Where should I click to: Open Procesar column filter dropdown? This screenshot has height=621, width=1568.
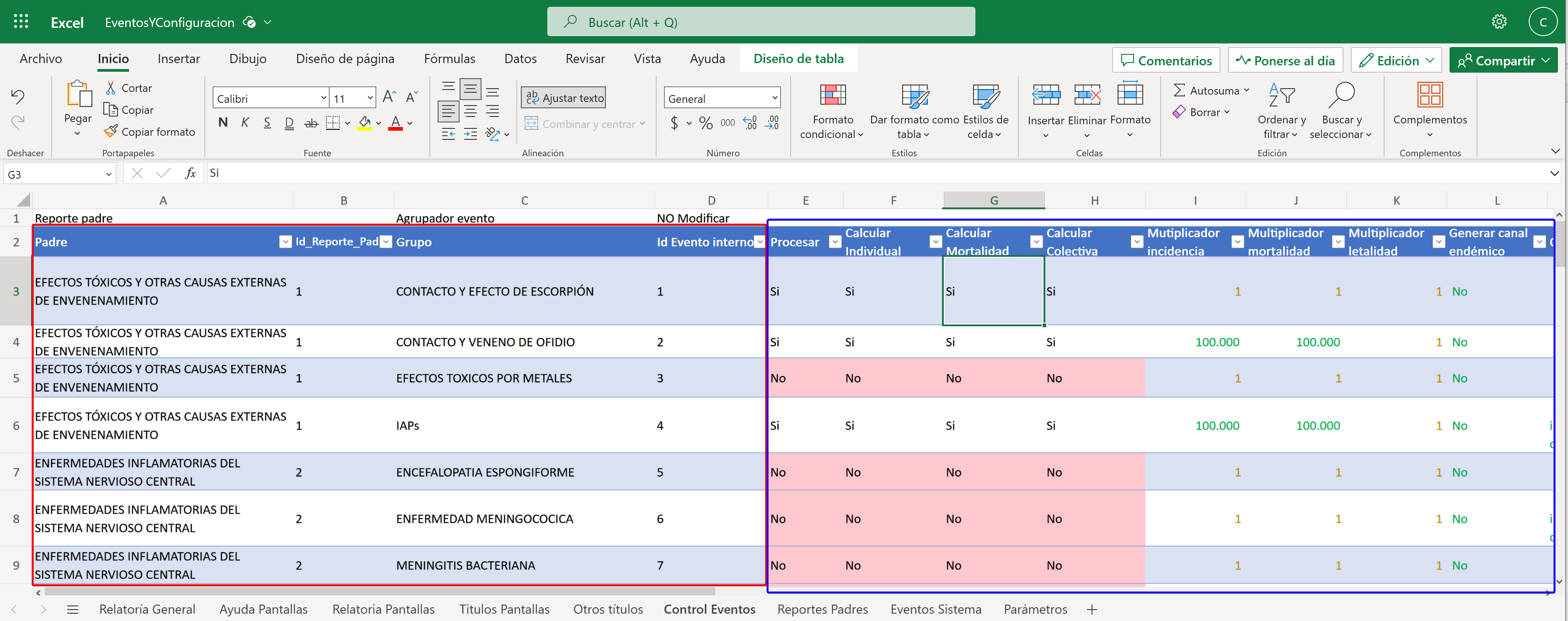835,241
